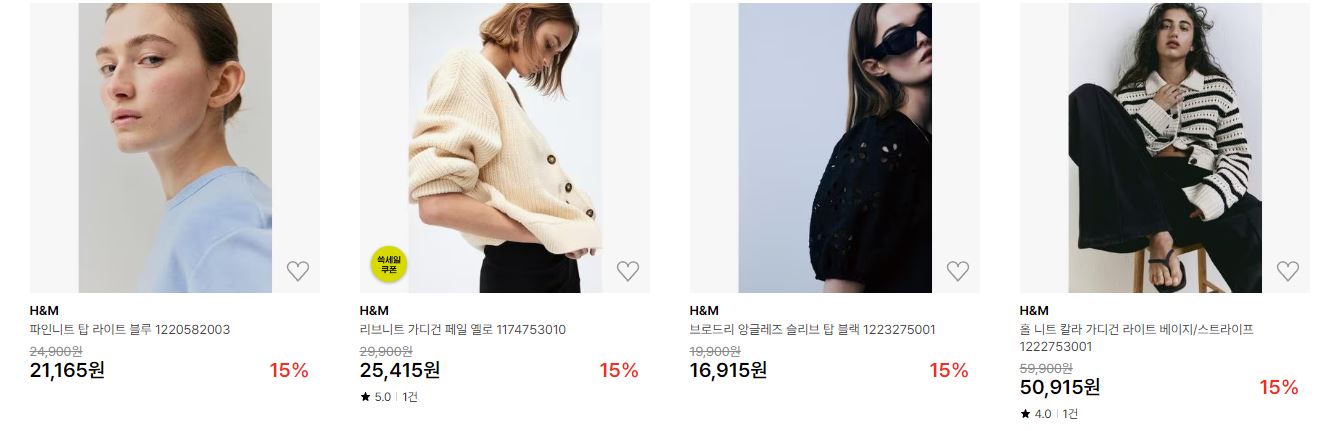Open product title 파인니트 탑 라이트 블루 1220582003
1338x431 pixels.
point(131,329)
